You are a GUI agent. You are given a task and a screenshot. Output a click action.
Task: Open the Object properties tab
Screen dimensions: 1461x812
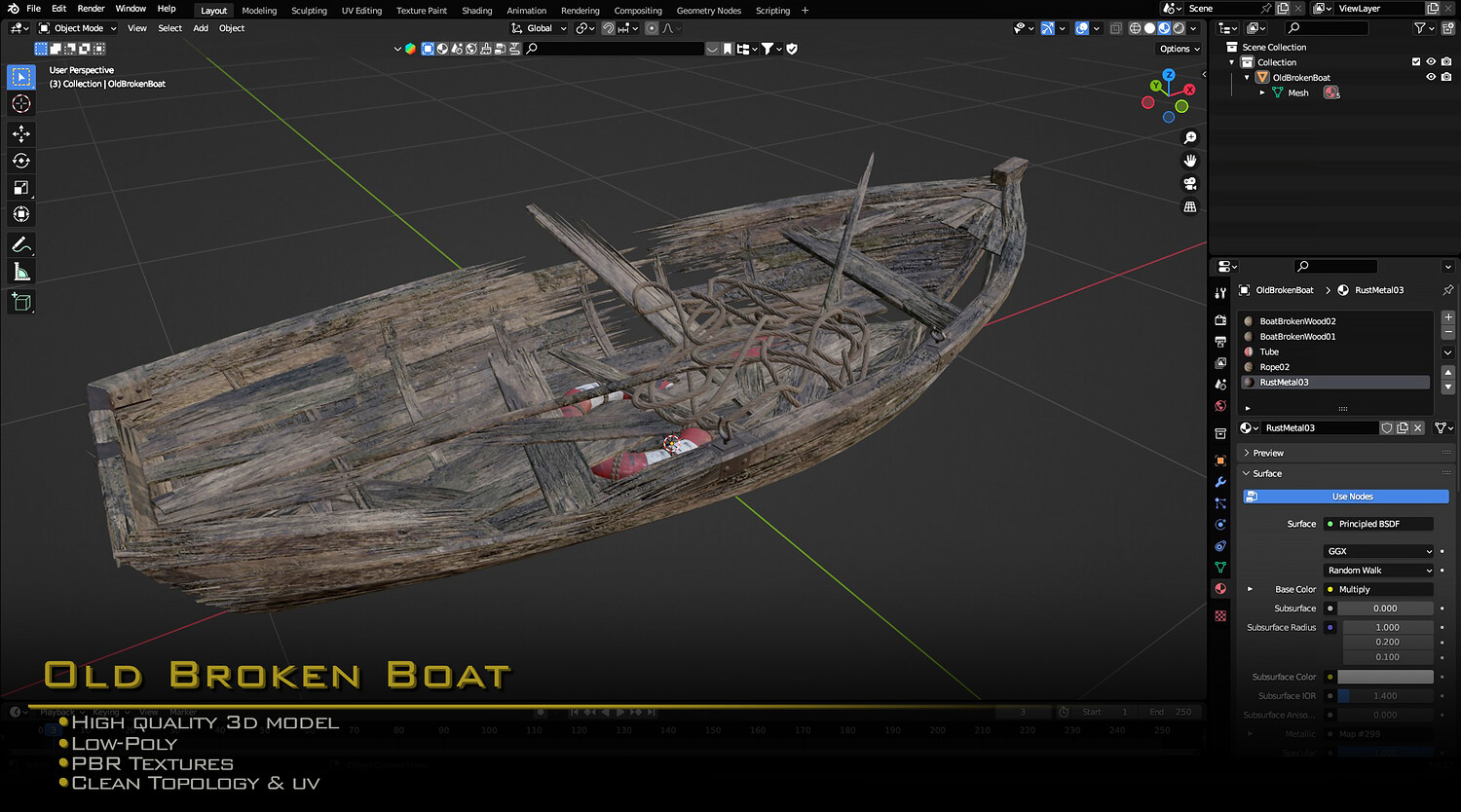(x=1220, y=461)
